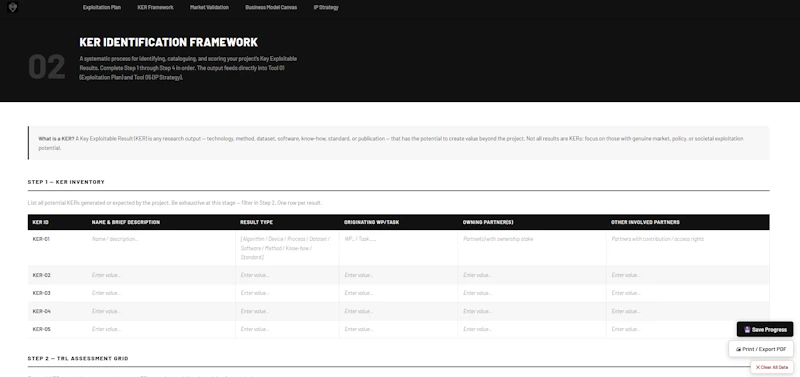This screenshot has height=377, width=800.
Task: Click the KER ID column header
Action: tap(41, 222)
